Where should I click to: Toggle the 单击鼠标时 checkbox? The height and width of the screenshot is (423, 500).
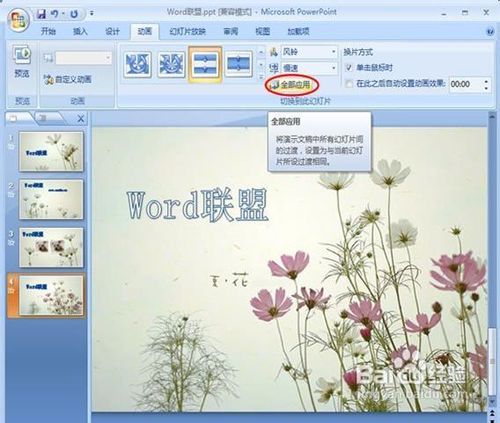coord(349,68)
